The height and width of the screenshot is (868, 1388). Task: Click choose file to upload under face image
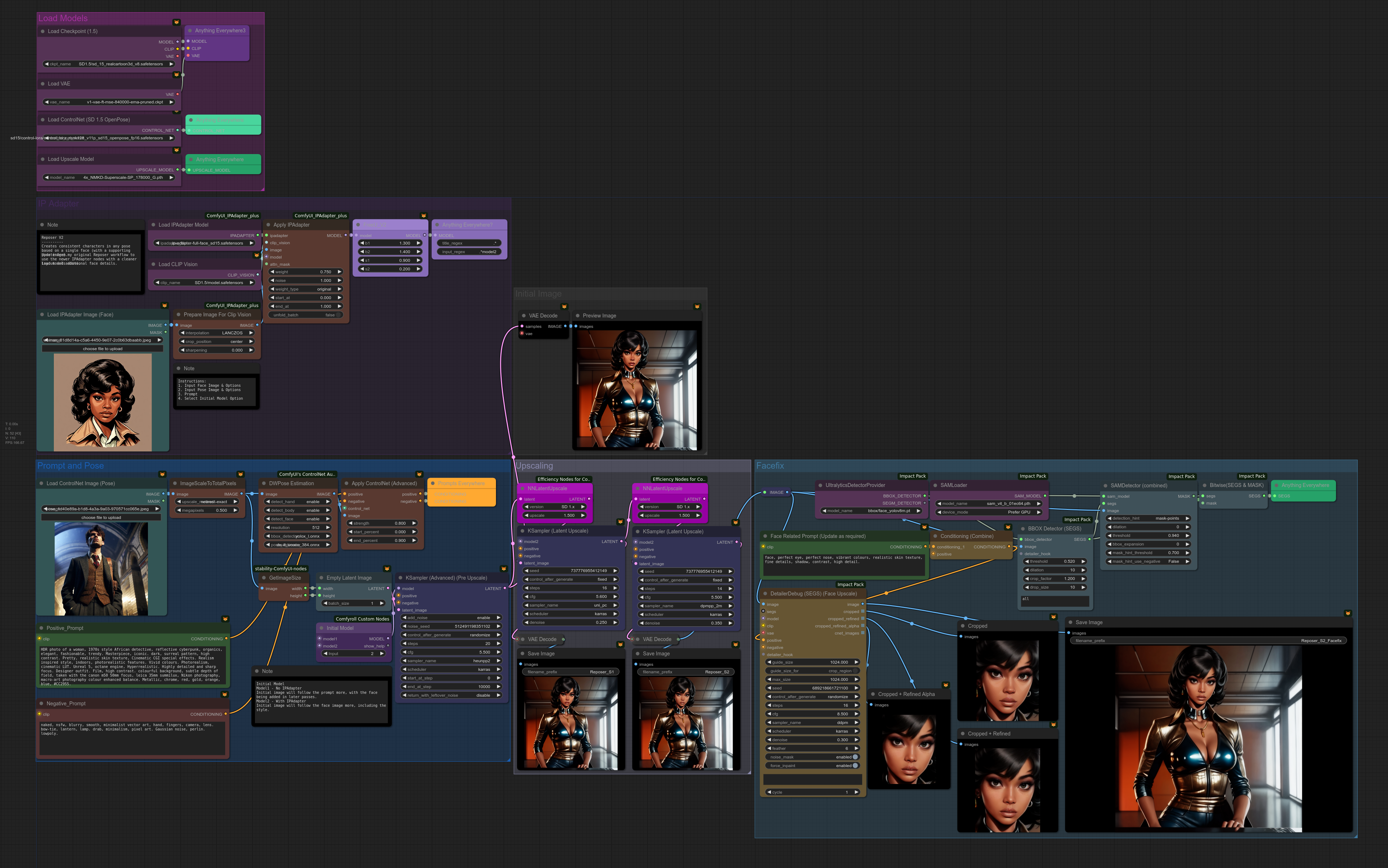(x=103, y=348)
